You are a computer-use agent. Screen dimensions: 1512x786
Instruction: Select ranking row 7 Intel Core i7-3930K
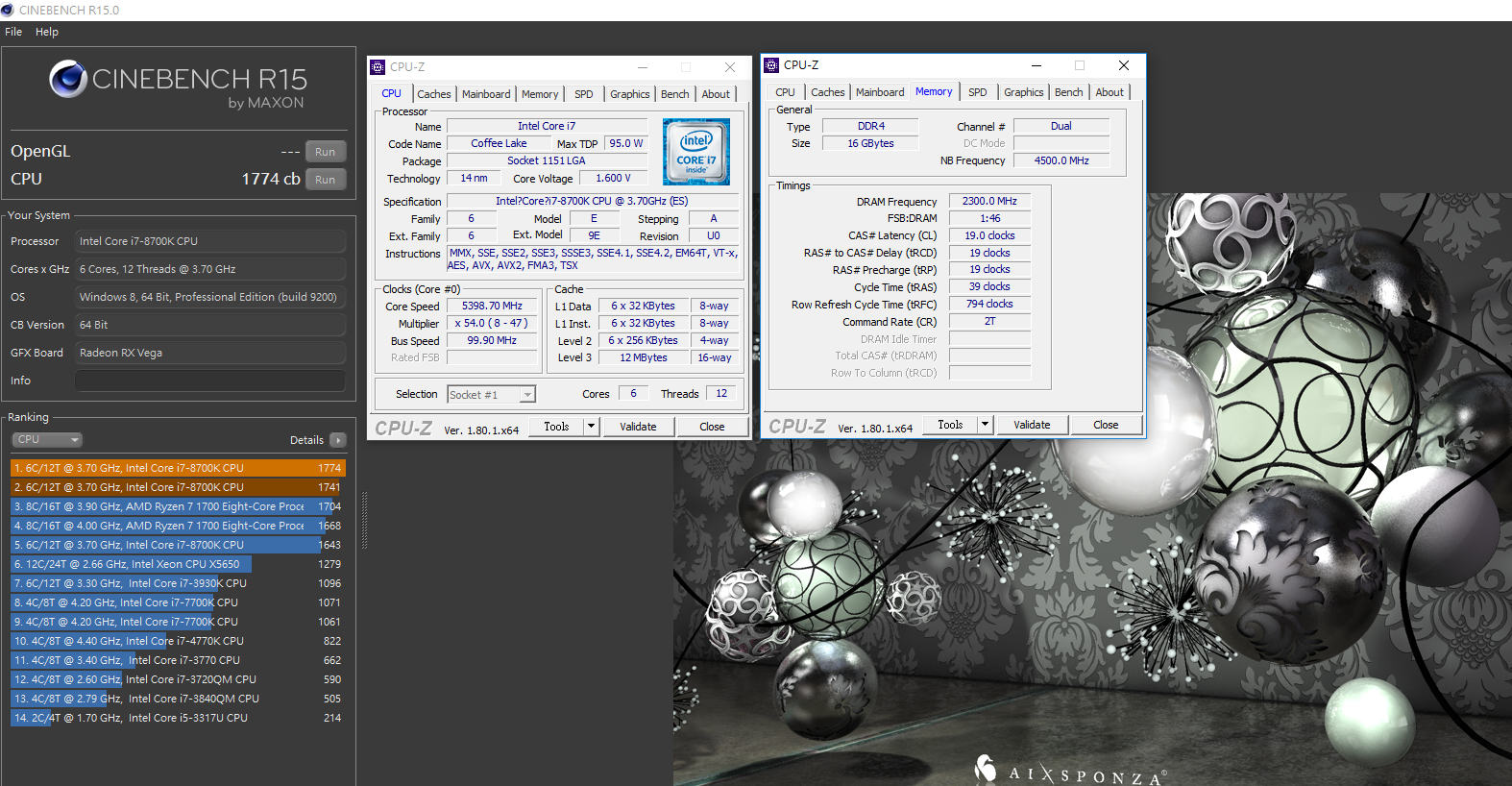[x=179, y=583]
